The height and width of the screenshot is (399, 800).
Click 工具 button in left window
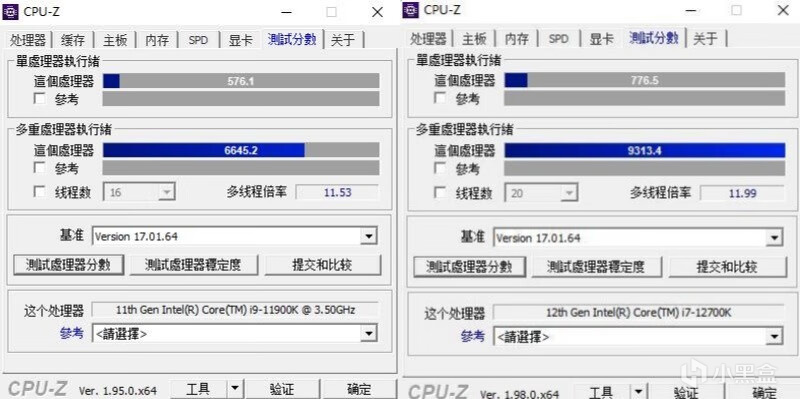198,389
